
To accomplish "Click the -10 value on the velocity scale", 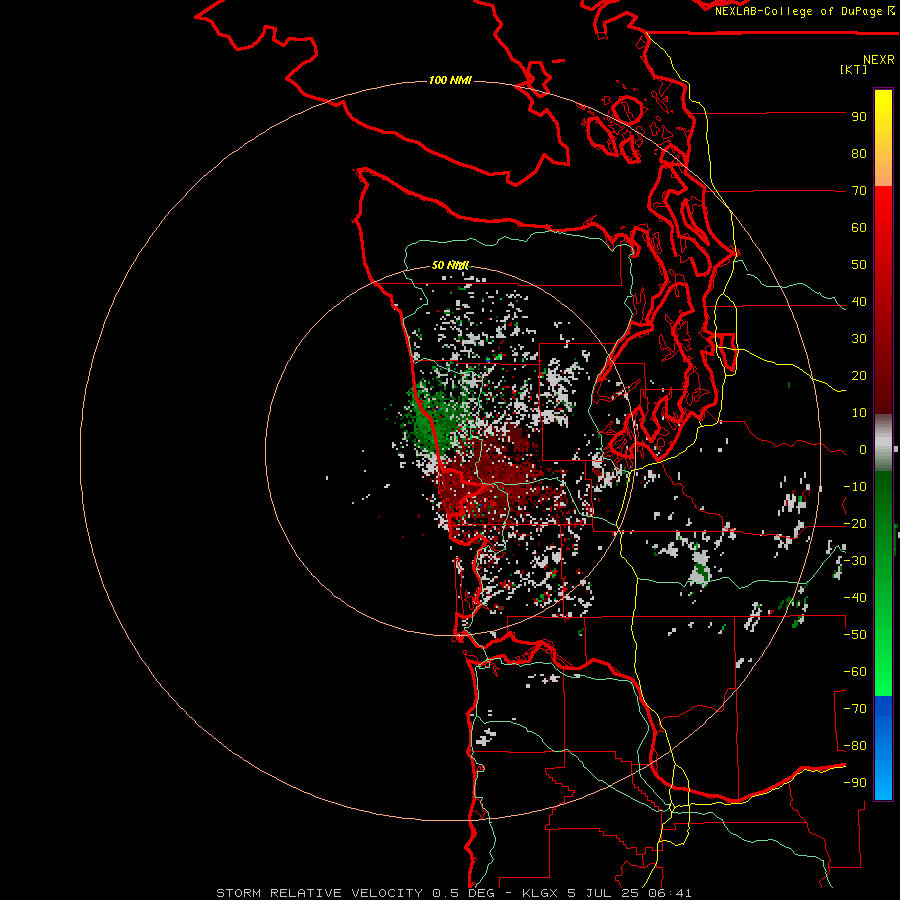I will [855, 487].
